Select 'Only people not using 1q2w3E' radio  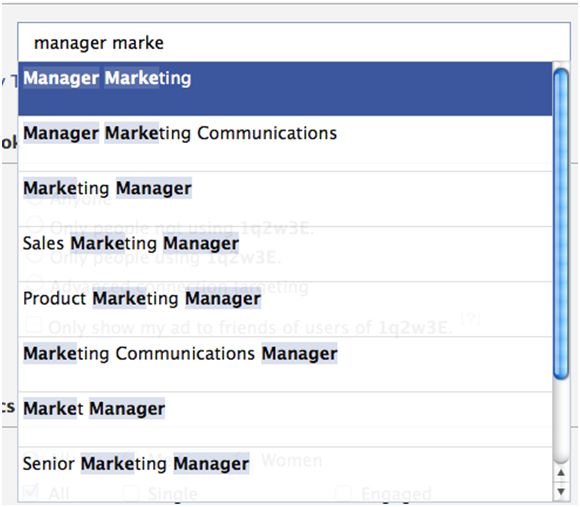(35, 224)
